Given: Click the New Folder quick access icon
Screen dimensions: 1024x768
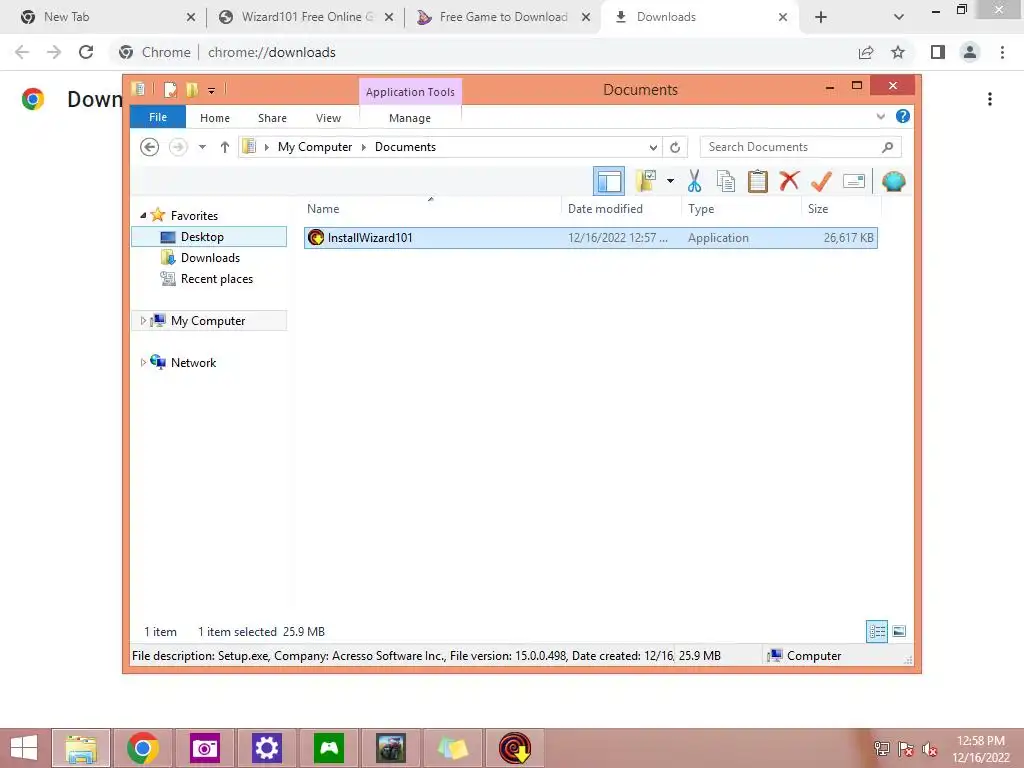Looking at the screenshot, I should 192,89.
